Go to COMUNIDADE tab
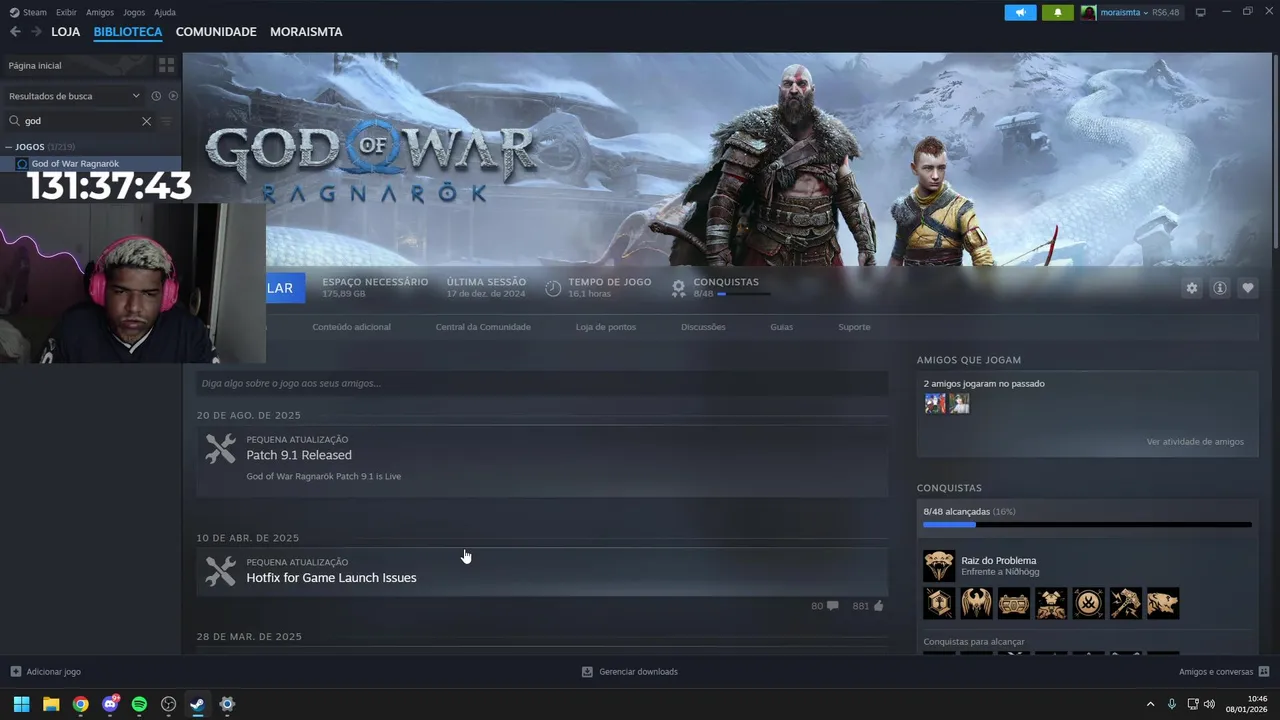The image size is (1280, 720). tap(216, 32)
